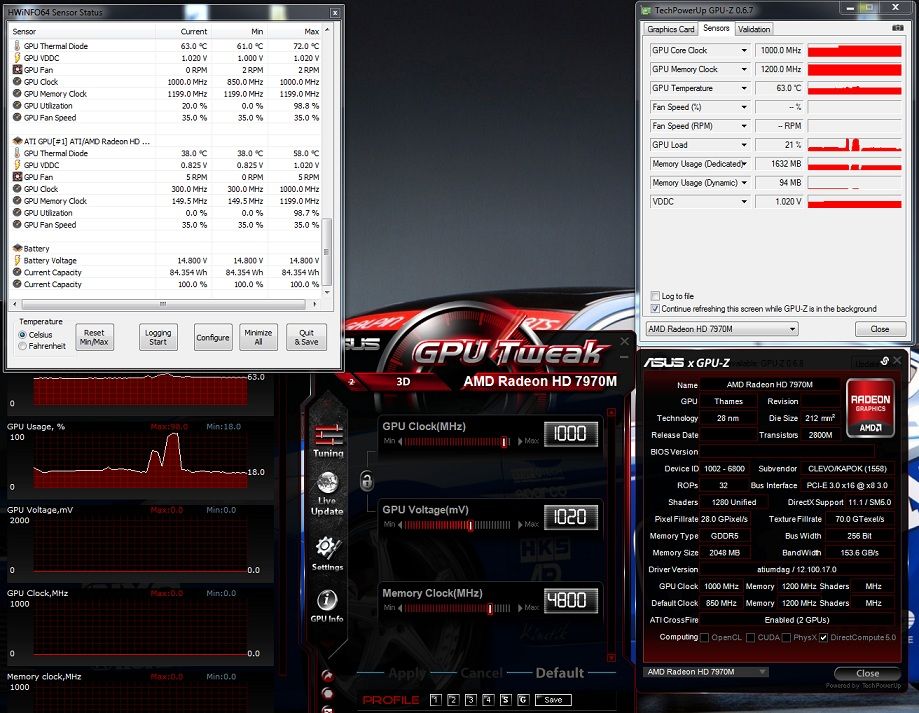This screenshot has height=713, width=919.
Task: Load GPU Tweak profile 1
Action: click(435, 700)
